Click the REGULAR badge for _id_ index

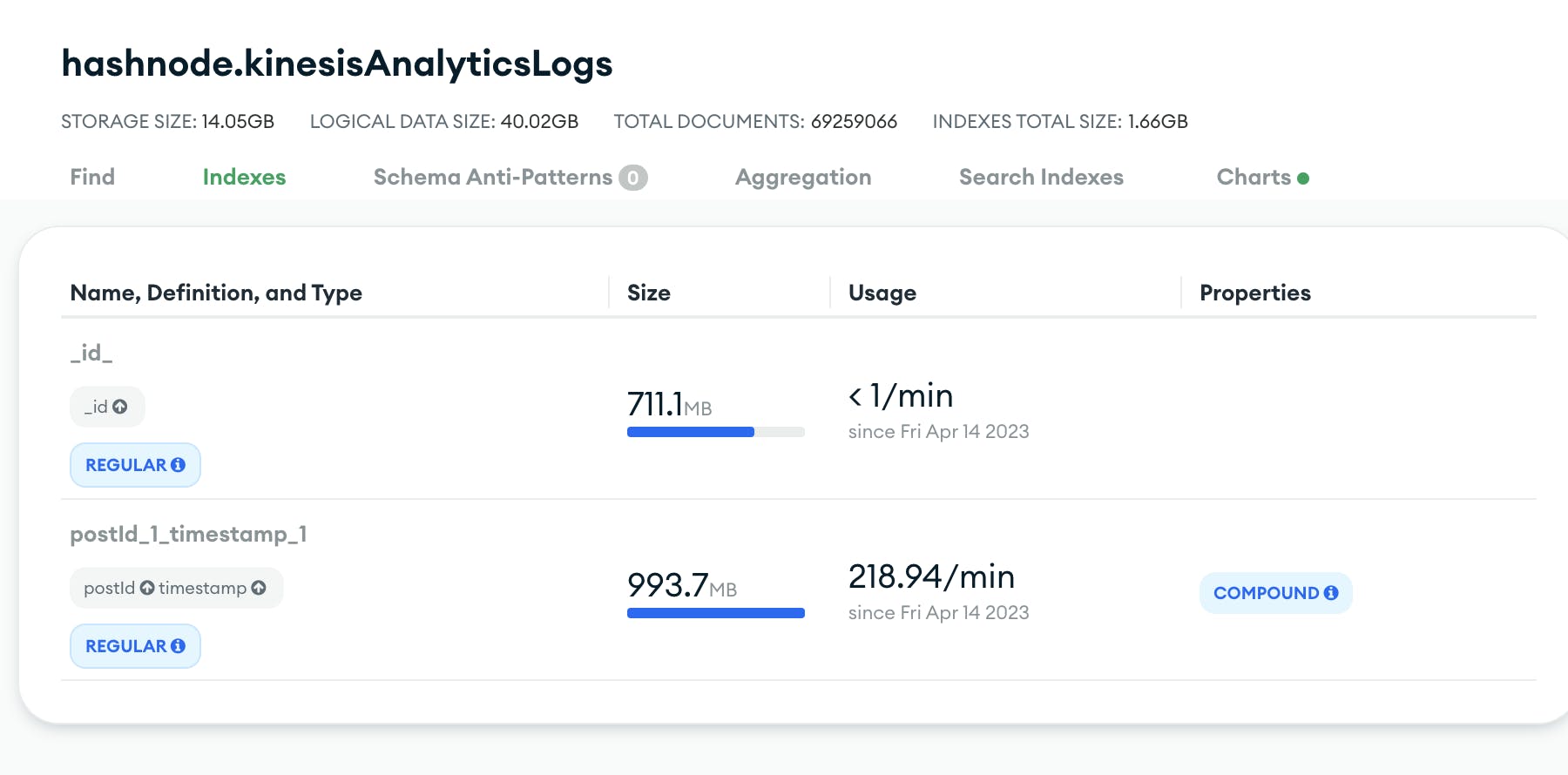pos(135,465)
